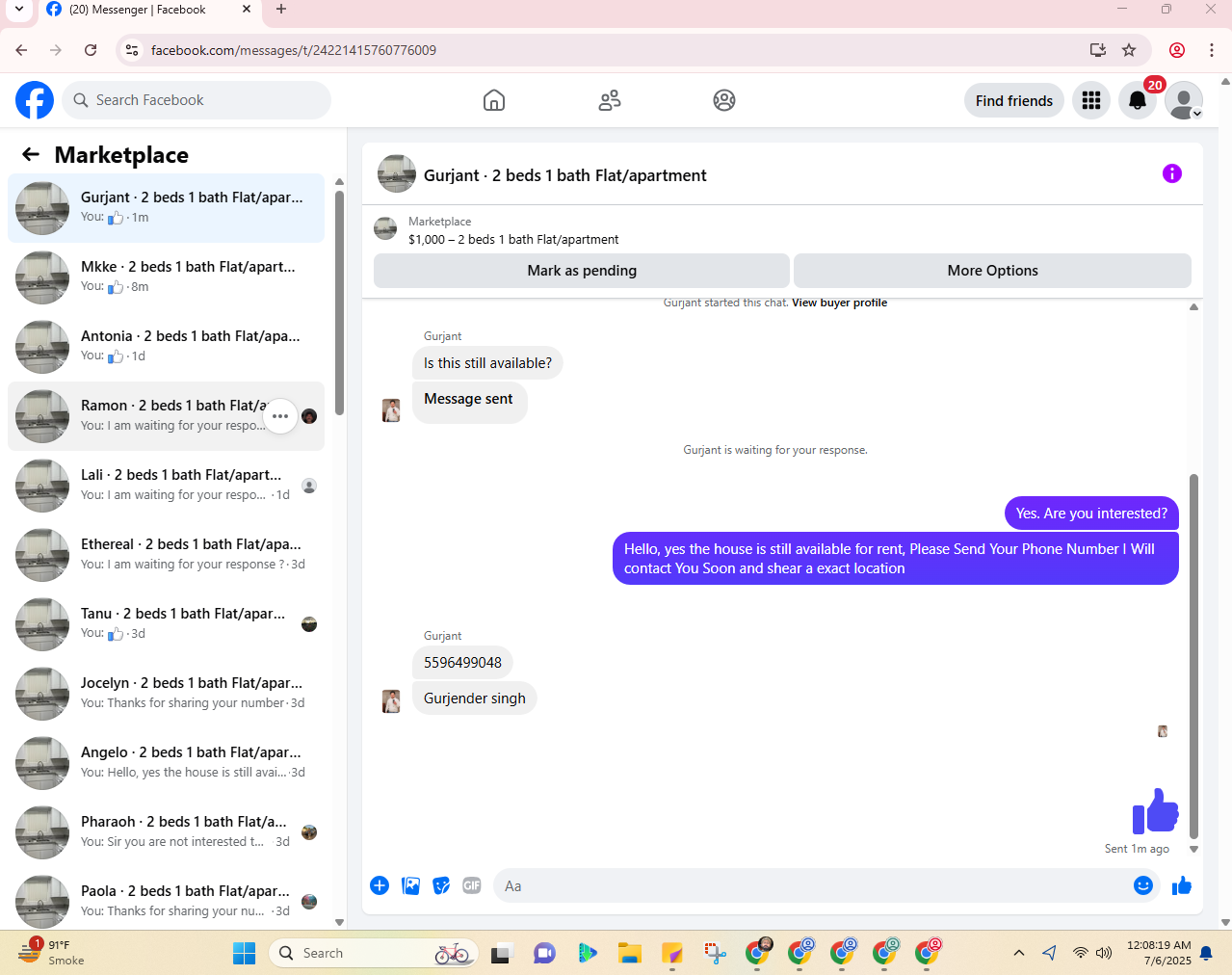Open Antonia conversation in list

[166, 347]
